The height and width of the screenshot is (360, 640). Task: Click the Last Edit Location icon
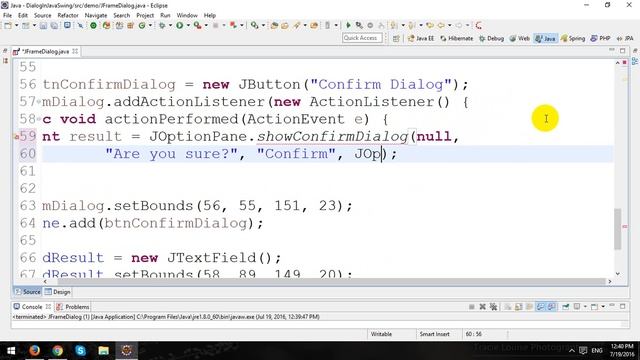tap(430, 25)
